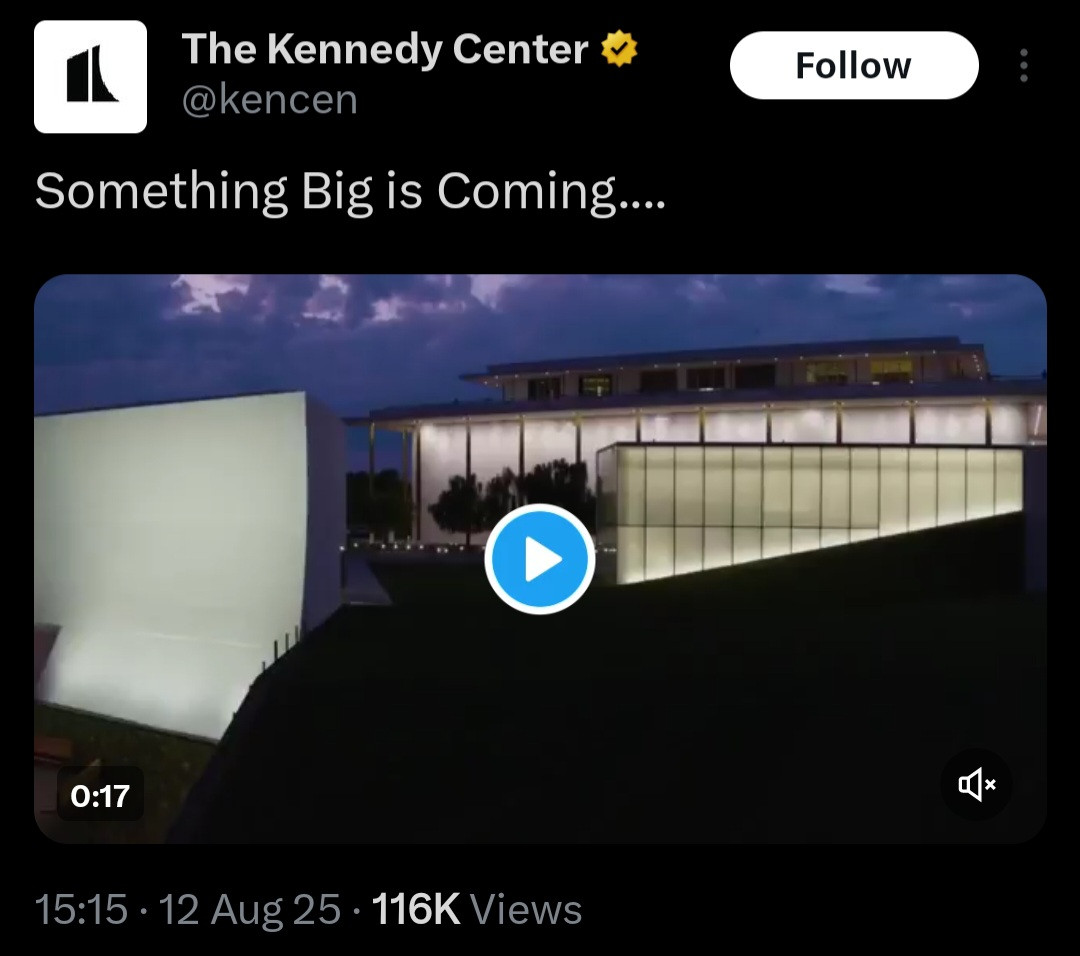Click The Kennedy Center display name
Viewport: 1080px width, 956px height.
tap(385, 49)
